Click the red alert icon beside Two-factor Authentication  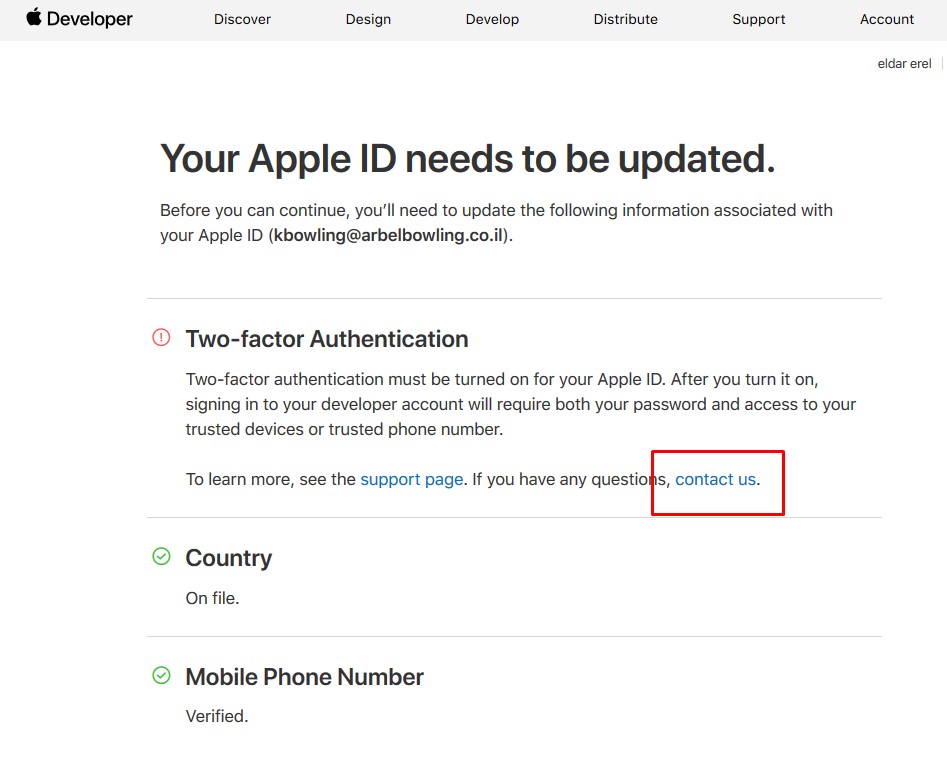[161, 338]
